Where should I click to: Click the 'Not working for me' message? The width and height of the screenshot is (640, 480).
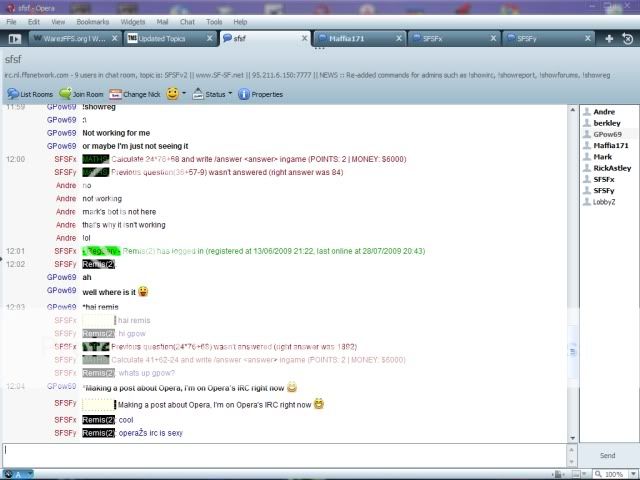116,133
